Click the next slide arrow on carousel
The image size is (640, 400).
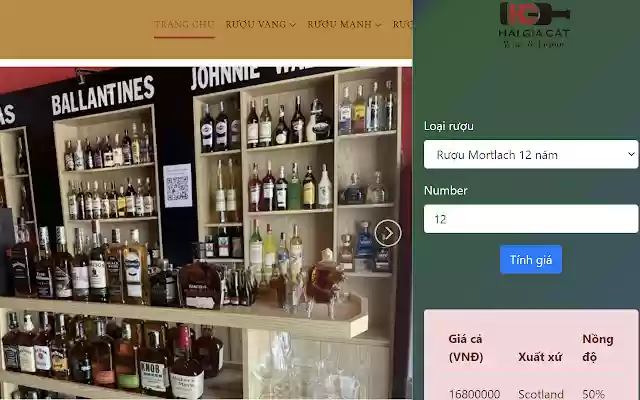click(x=388, y=233)
